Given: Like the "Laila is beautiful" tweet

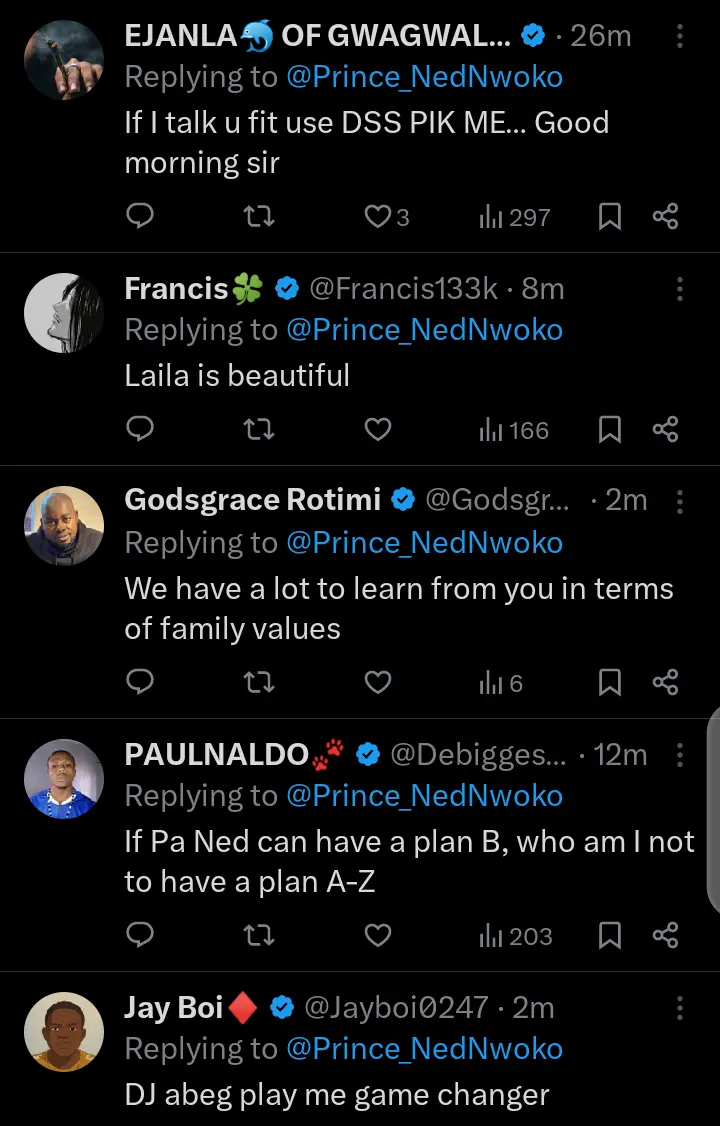Looking at the screenshot, I should [377, 430].
